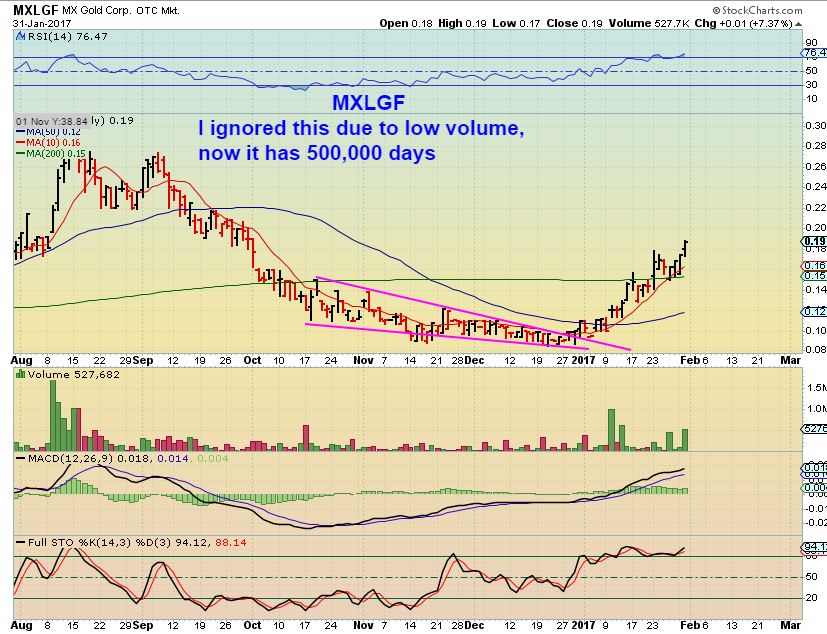Click the 0.12 MA(50) tag on price axis
Viewport: 827px width, 634px height.
click(814, 311)
